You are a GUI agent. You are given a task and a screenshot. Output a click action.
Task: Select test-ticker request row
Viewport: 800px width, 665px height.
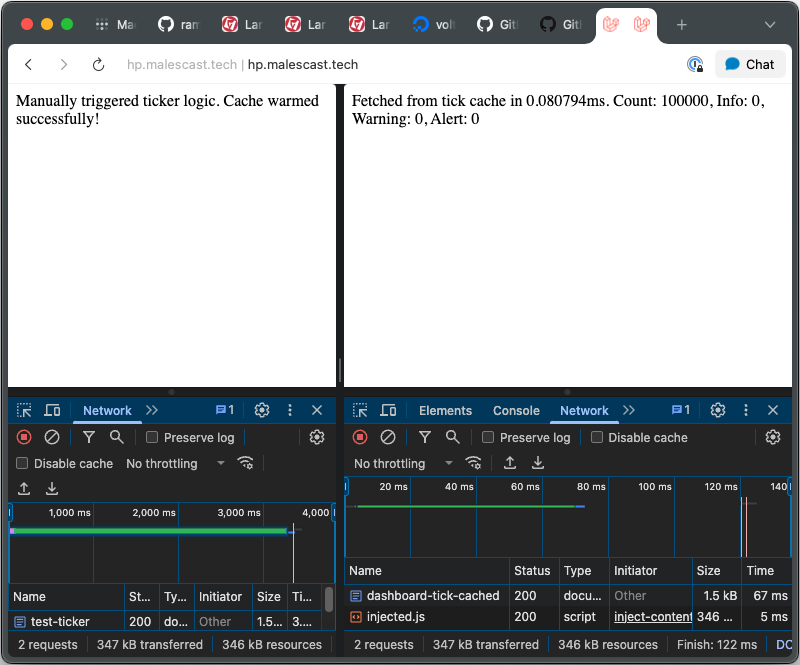166,622
